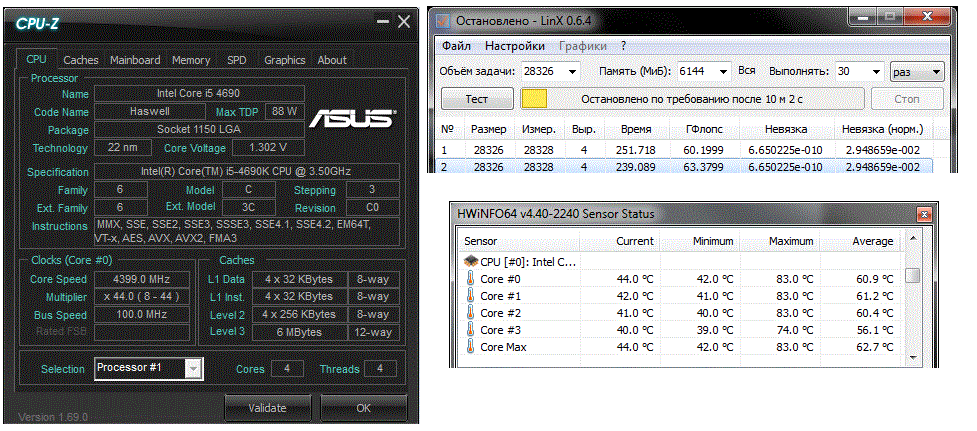Click the Maximum column header in HWiNFO
Viewport: 977px width, 431px height.
(778, 241)
